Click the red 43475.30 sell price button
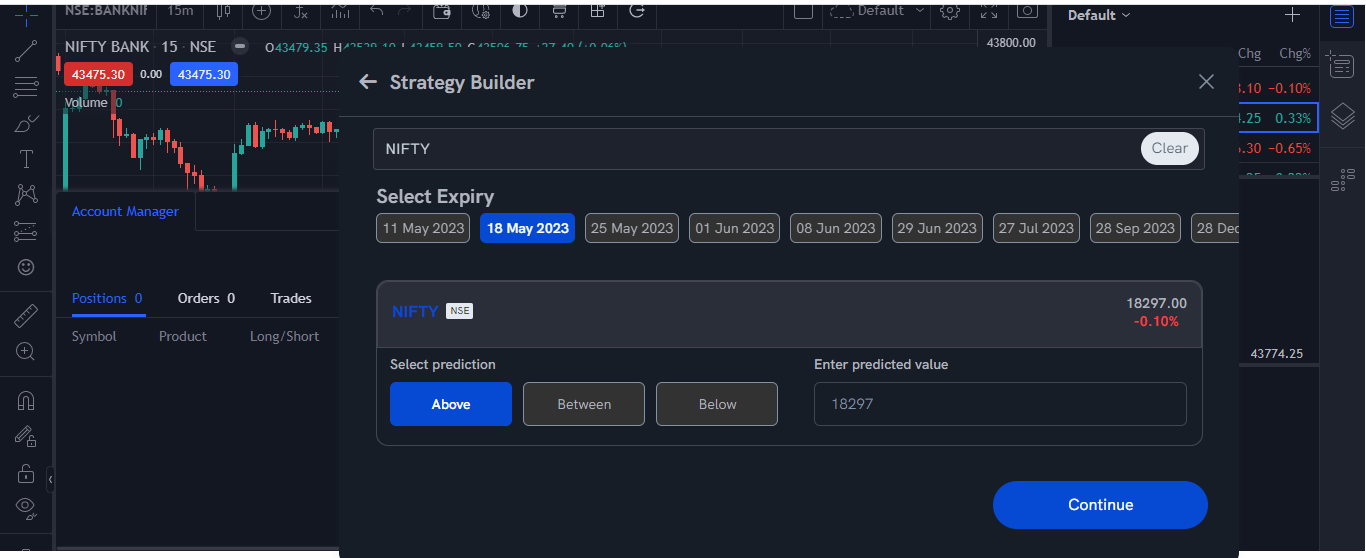The image size is (1366, 558). click(98, 74)
